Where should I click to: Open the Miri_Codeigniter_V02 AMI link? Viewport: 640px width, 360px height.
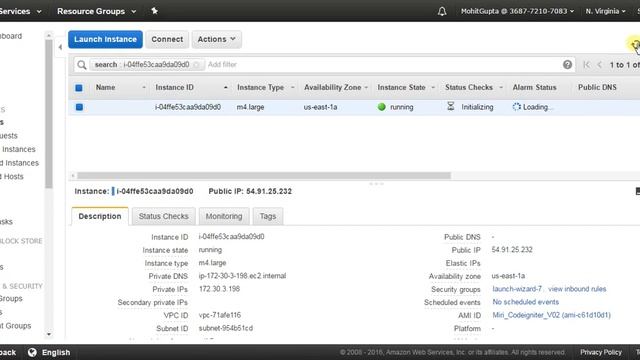click(x=551, y=315)
